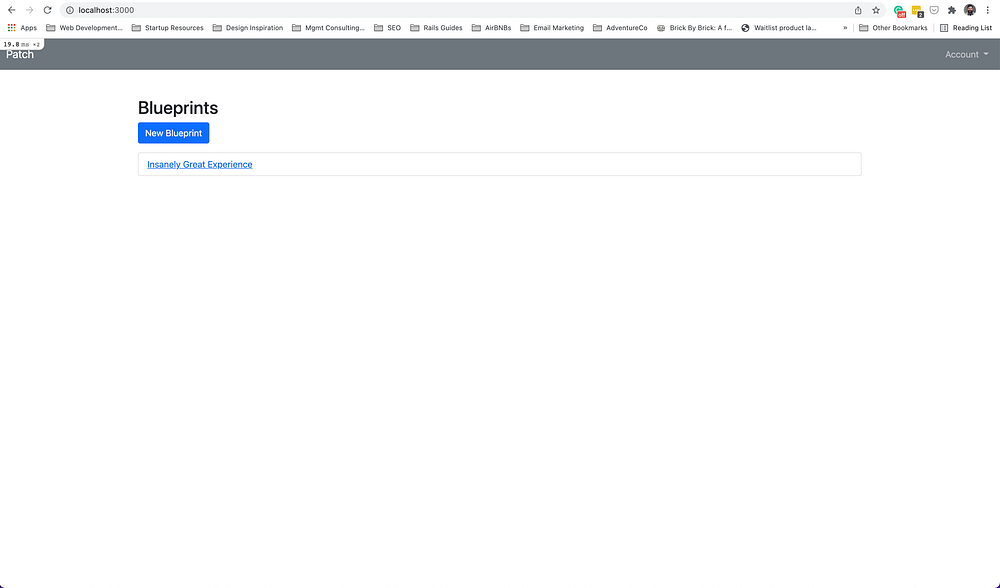The width and height of the screenshot is (1000, 588).
Task: Click the Blueprints page heading
Action: (x=178, y=108)
